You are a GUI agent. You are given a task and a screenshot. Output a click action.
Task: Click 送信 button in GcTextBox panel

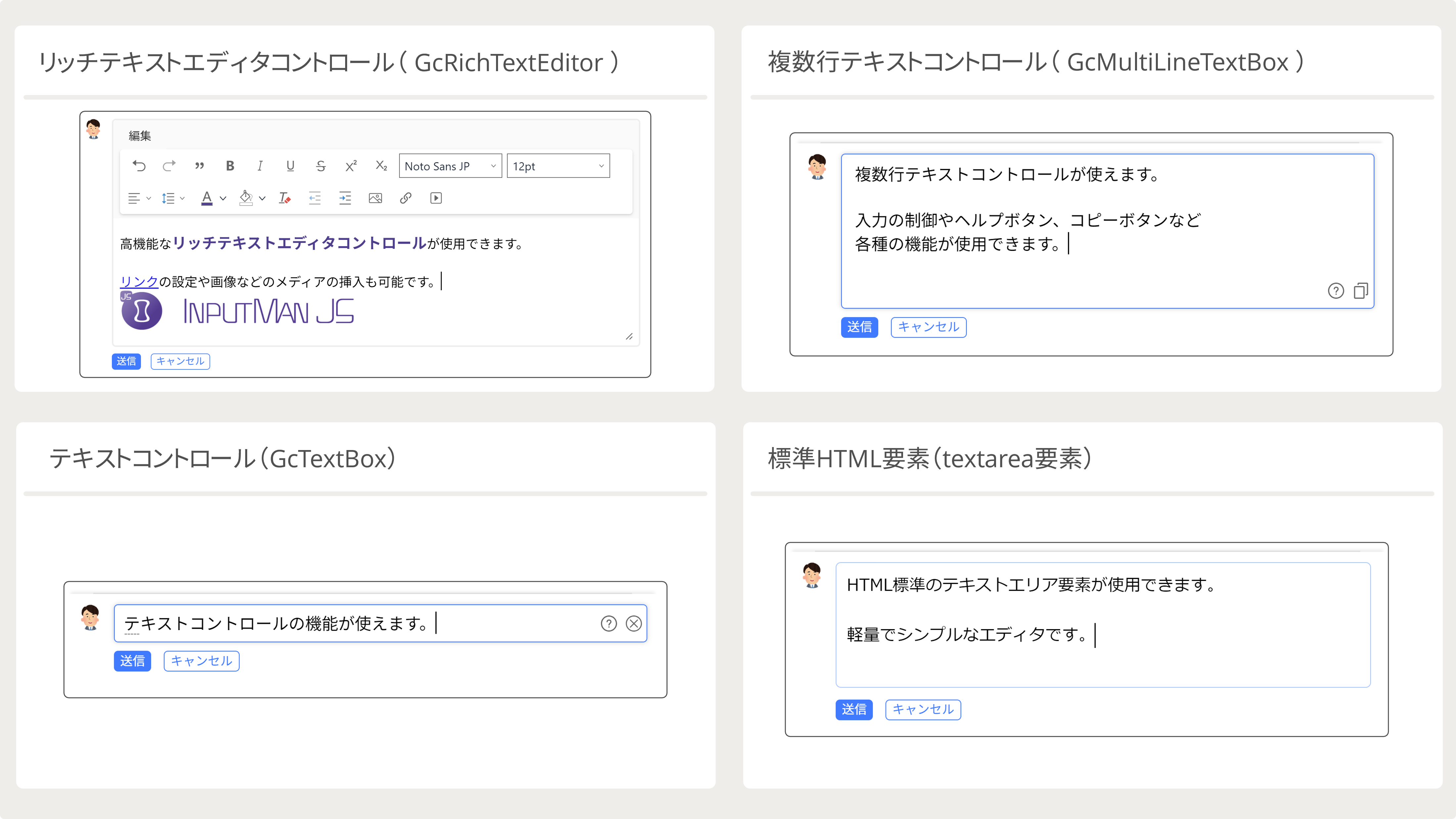(132, 661)
